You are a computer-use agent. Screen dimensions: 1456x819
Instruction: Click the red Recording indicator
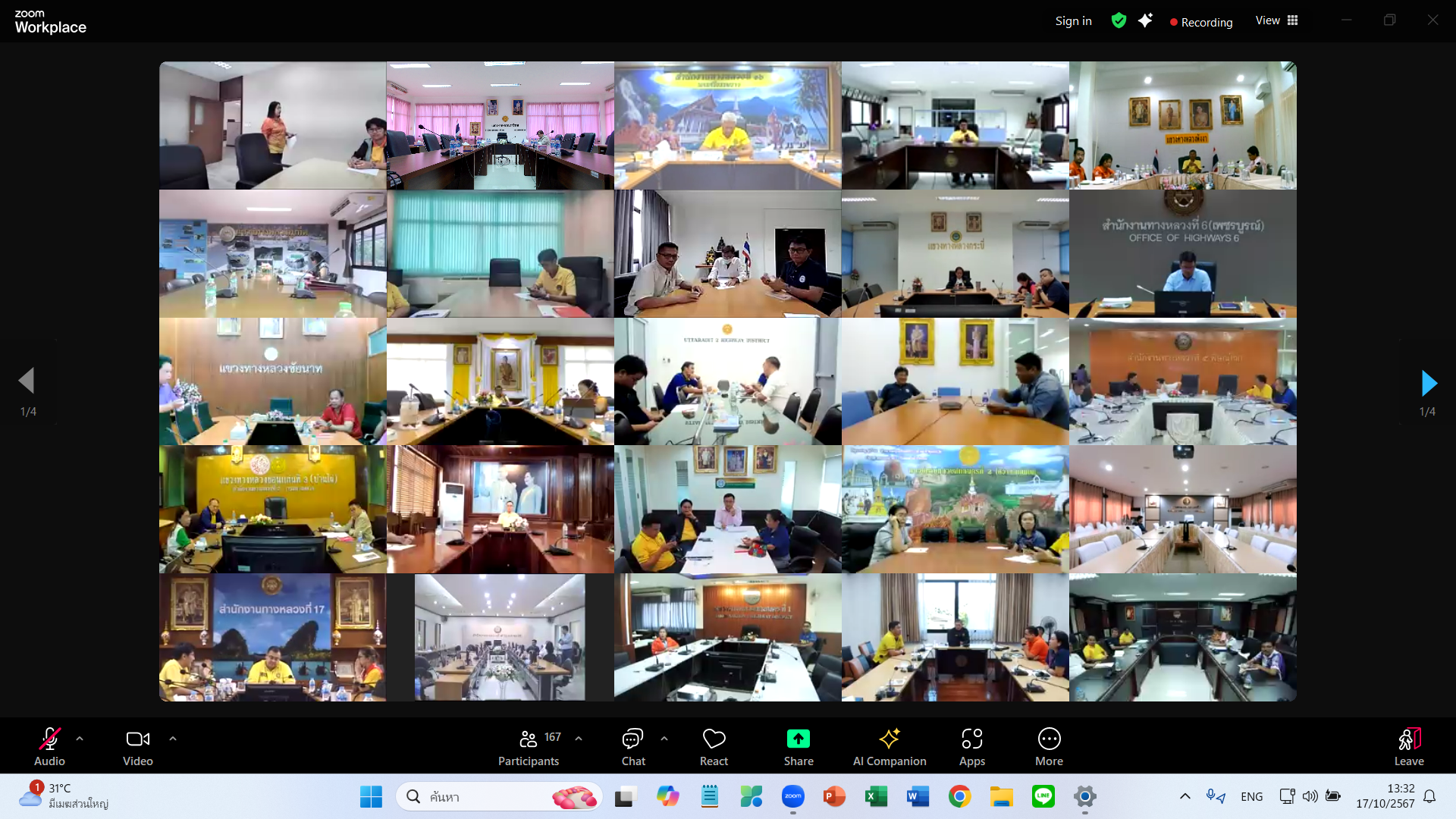click(1201, 22)
